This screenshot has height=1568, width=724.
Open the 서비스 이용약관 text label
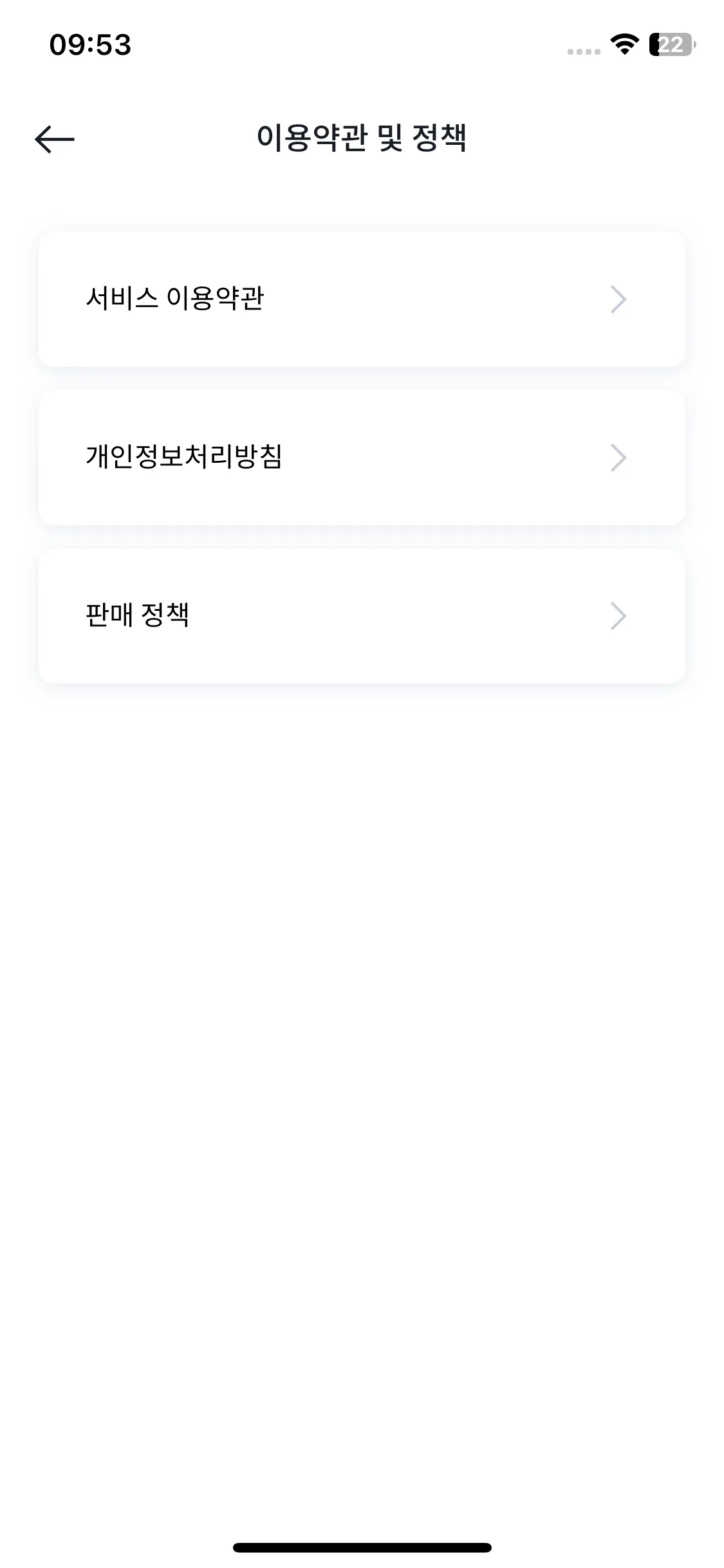click(x=175, y=298)
